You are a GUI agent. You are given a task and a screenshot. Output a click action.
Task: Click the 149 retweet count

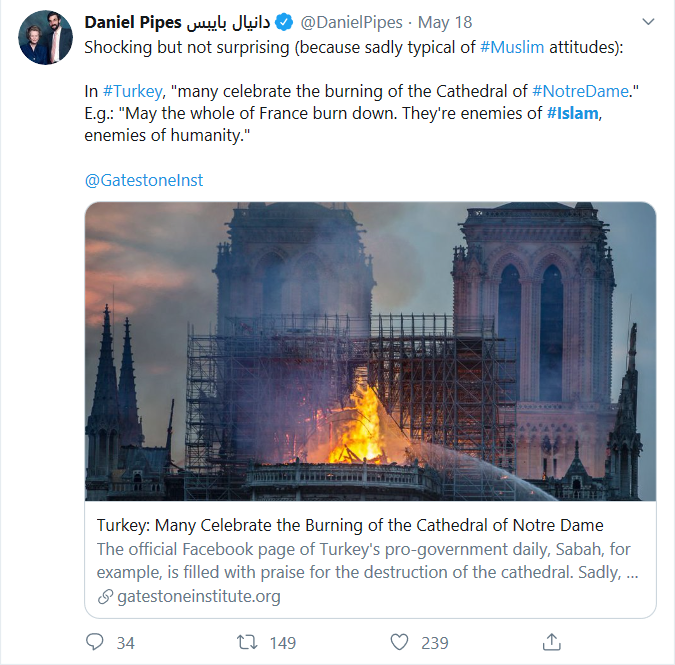[282, 642]
